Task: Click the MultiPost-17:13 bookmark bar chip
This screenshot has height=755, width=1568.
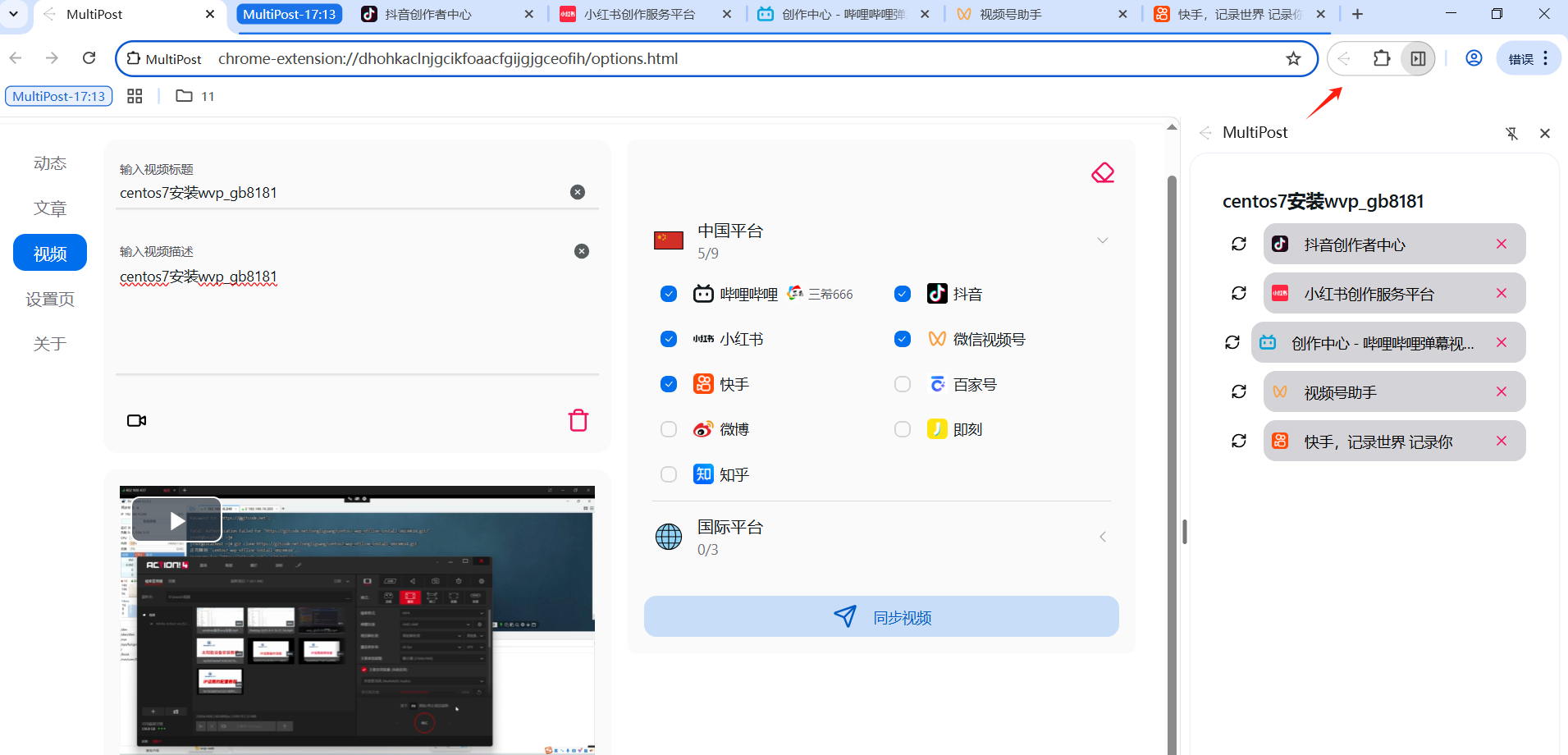Action: 59,96
